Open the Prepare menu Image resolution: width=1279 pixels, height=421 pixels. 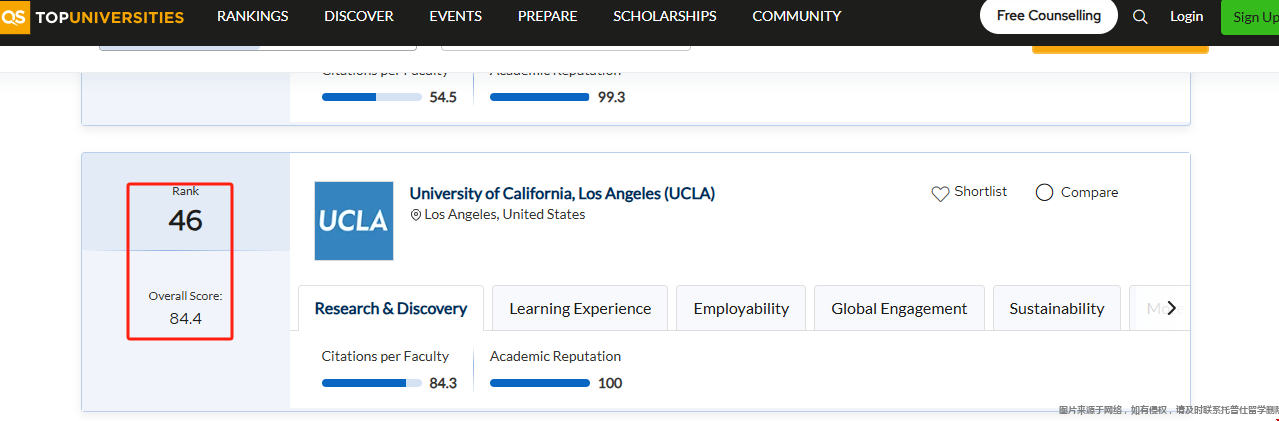(547, 16)
